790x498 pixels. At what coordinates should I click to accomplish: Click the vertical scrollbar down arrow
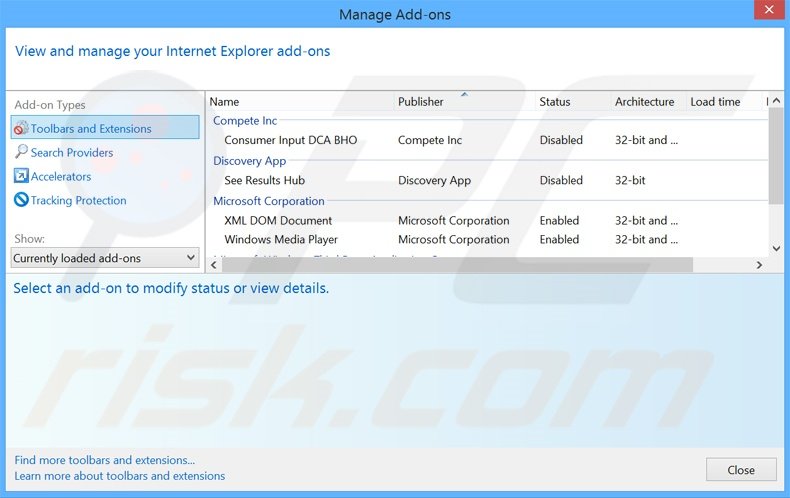776,248
